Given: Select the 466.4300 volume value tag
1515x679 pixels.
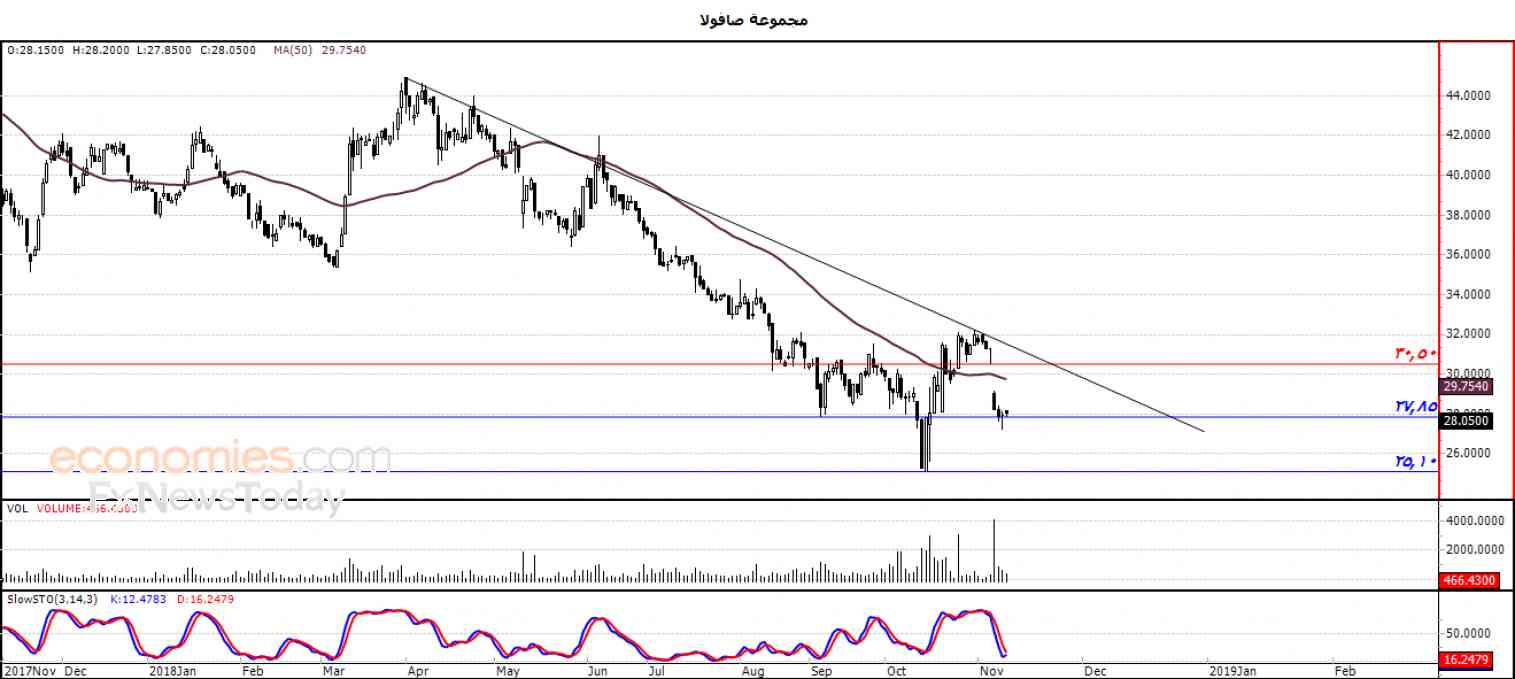Looking at the screenshot, I should (1468, 579).
